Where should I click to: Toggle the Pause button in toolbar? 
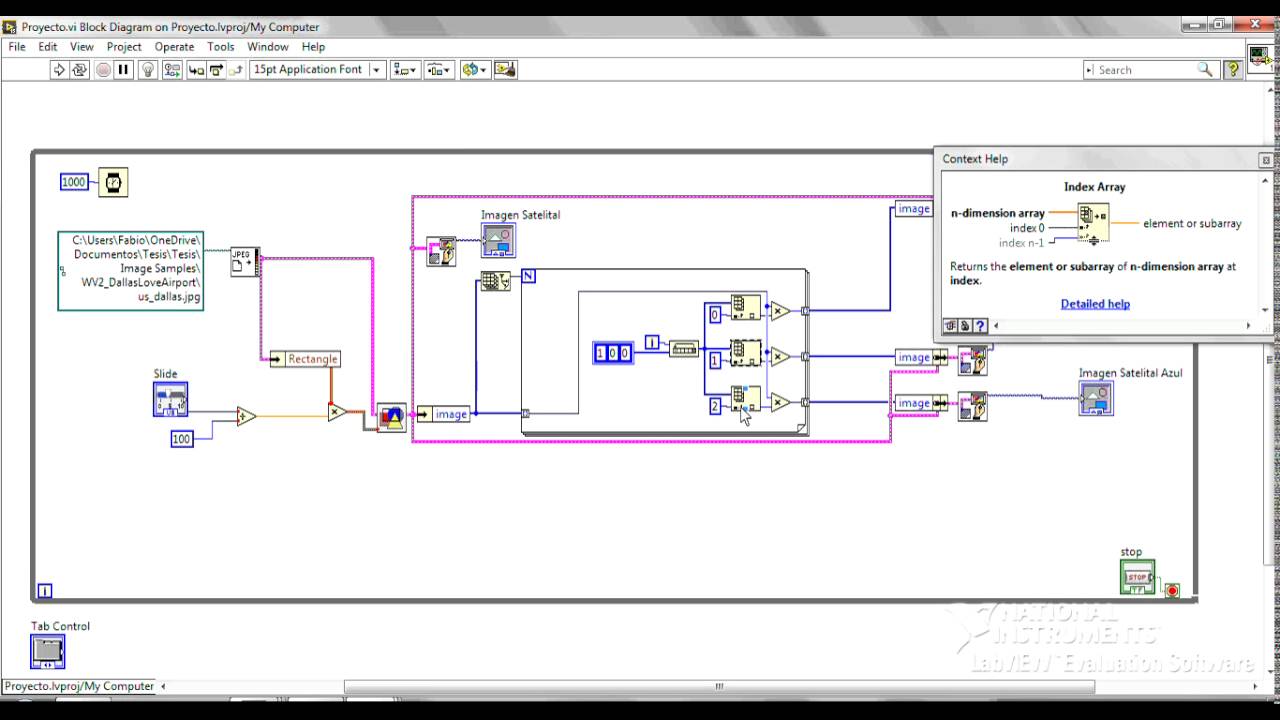point(124,69)
